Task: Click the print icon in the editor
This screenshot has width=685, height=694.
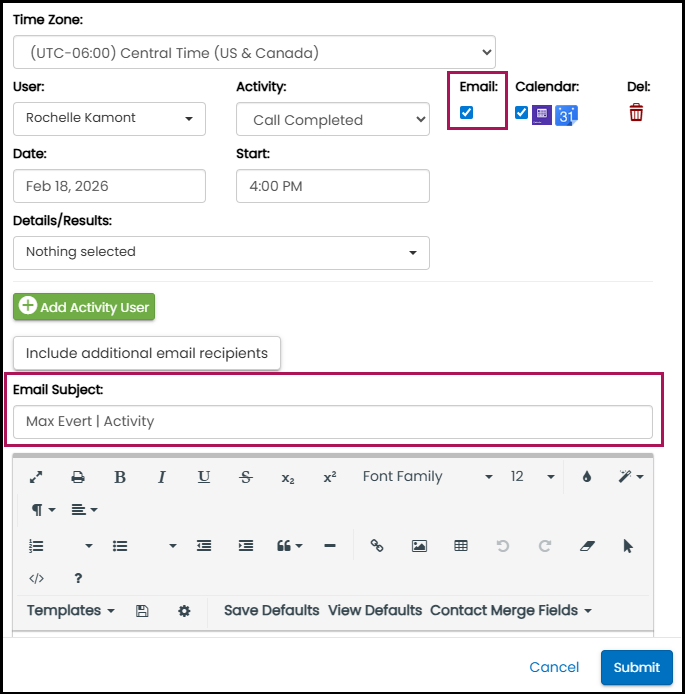Action: coord(78,477)
